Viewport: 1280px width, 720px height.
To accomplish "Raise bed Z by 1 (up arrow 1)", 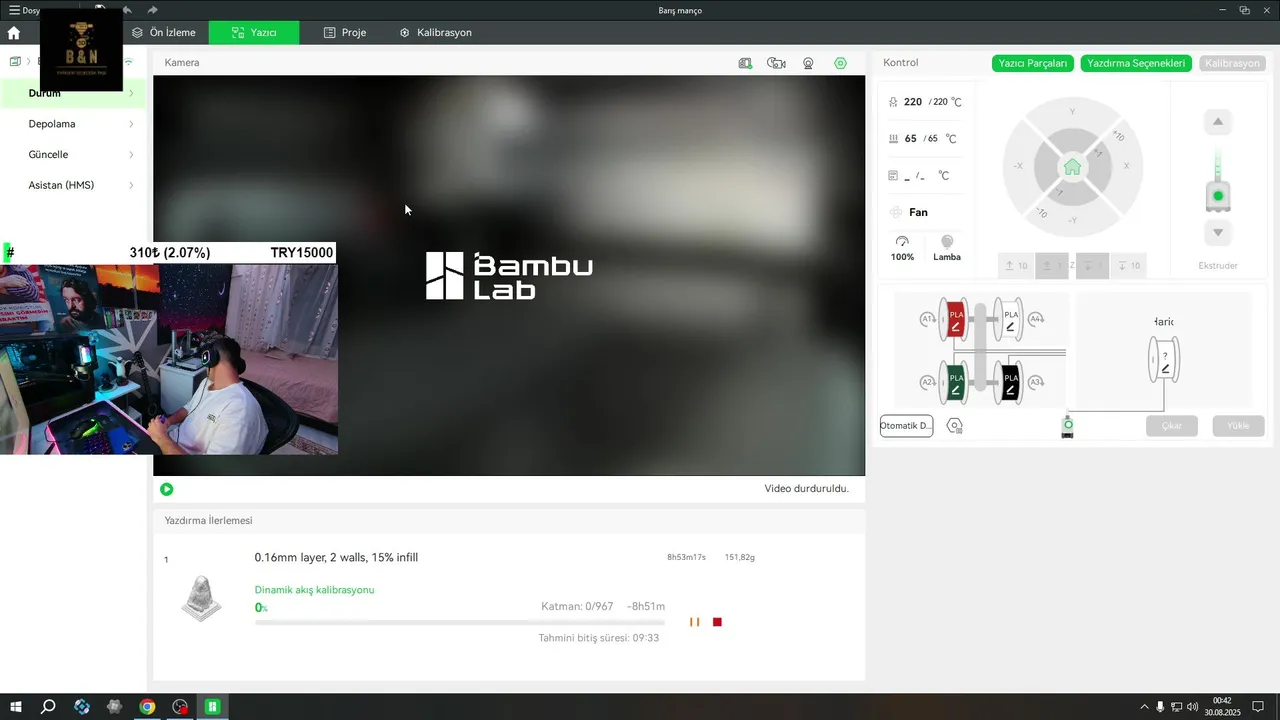I will coord(1053,266).
